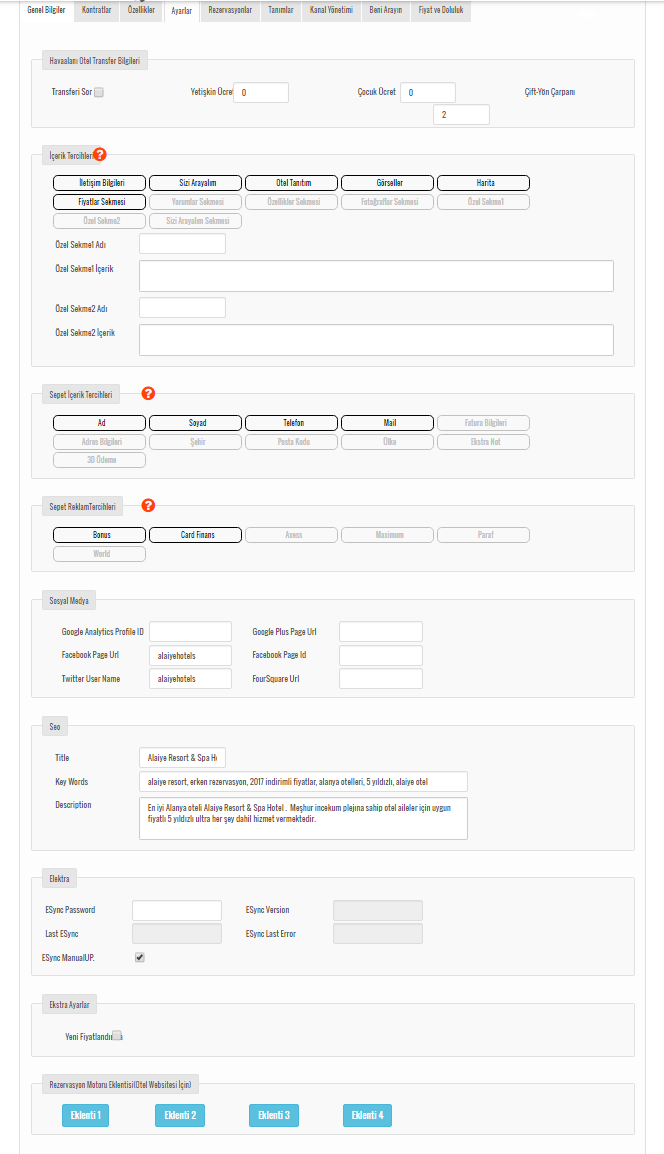Click the Eklenti 1 button
Viewport: 664px width, 1154px height.
(85, 1115)
